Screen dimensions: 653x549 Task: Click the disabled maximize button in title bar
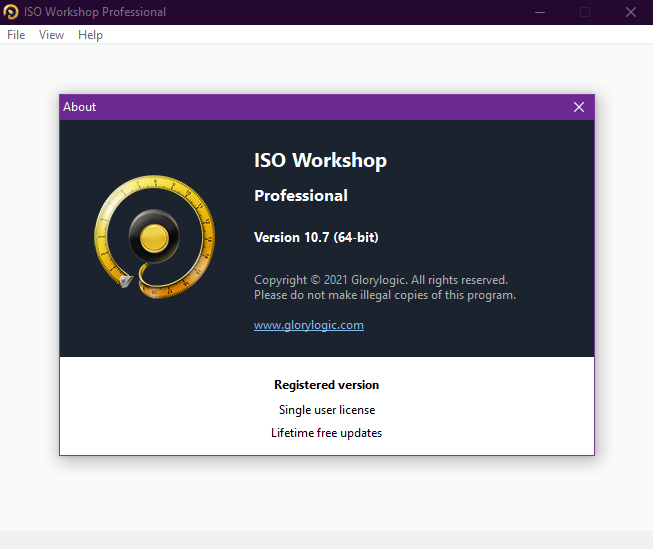click(x=585, y=12)
